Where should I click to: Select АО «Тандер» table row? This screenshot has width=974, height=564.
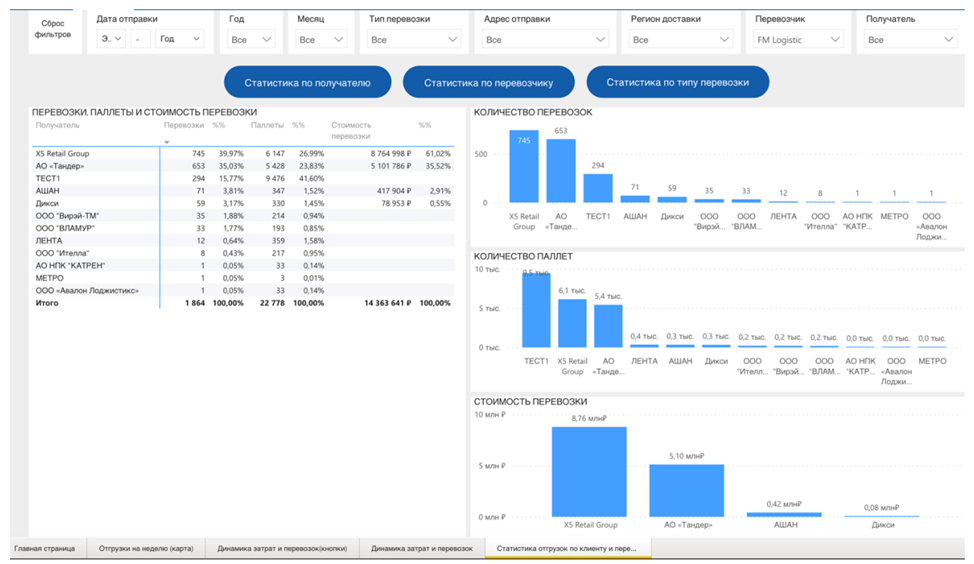coord(243,166)
